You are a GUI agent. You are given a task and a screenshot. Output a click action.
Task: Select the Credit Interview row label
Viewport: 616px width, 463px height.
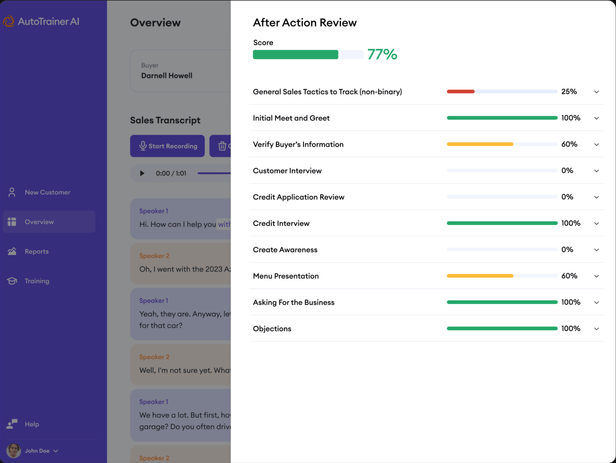click(x=281, y=224)
